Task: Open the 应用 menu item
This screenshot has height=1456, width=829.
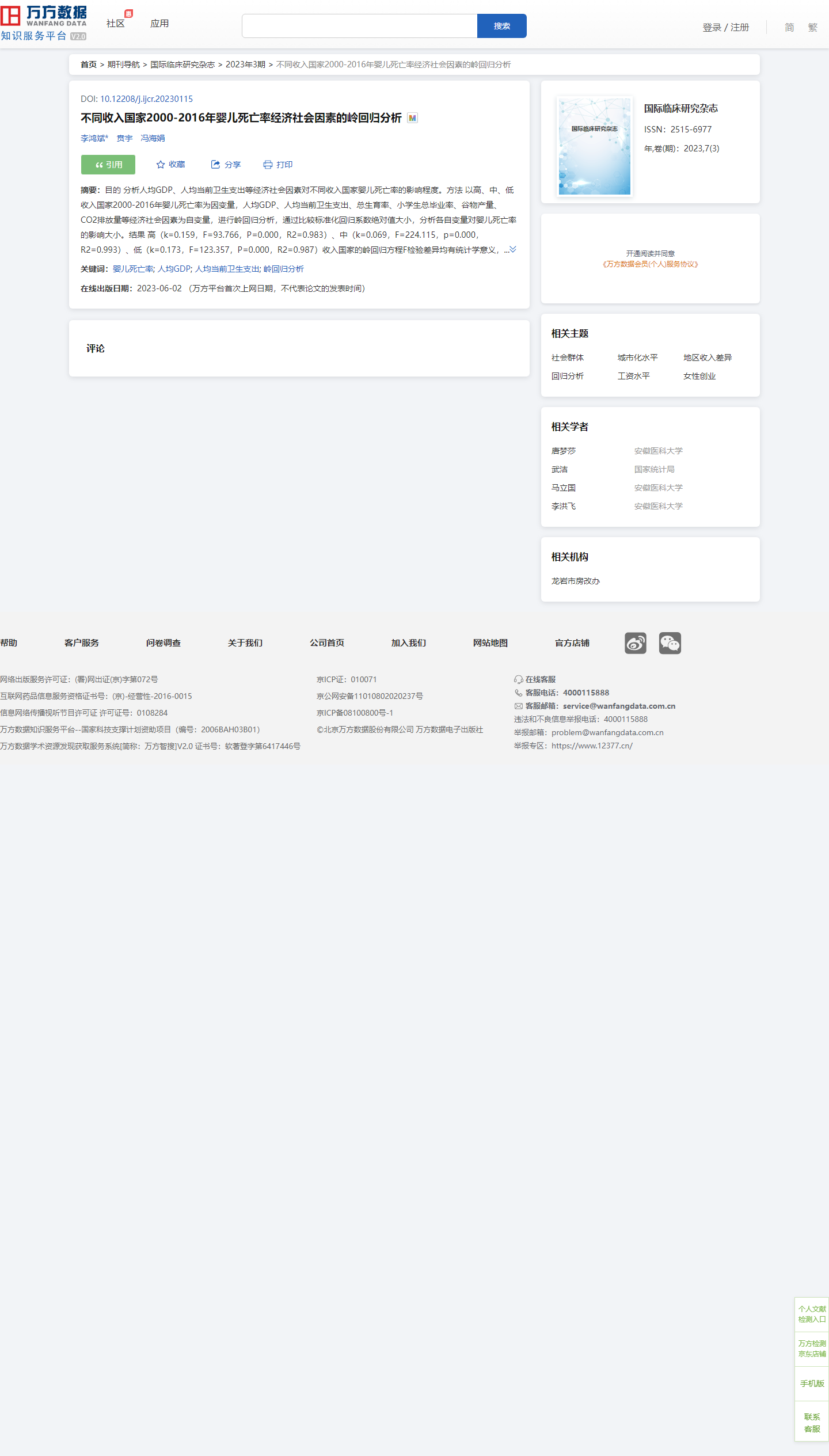Action: 159,24
